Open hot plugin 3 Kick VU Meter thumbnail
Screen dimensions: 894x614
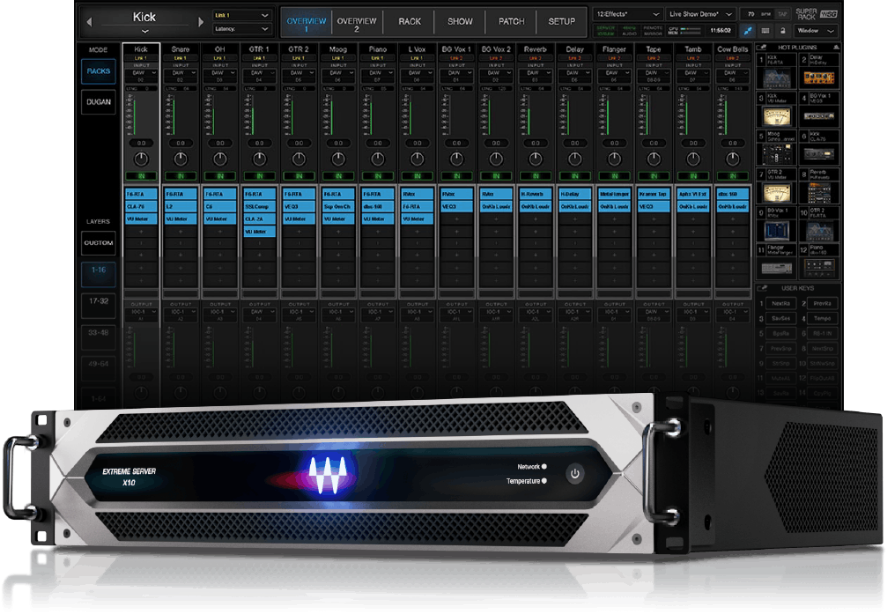click(x=777, y=117)
